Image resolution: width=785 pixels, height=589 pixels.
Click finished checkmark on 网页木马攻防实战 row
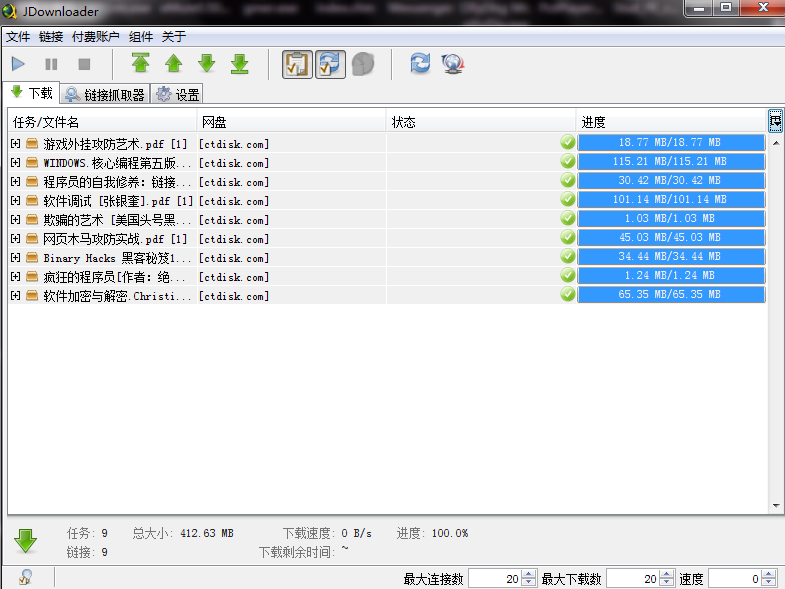point(568,237)
